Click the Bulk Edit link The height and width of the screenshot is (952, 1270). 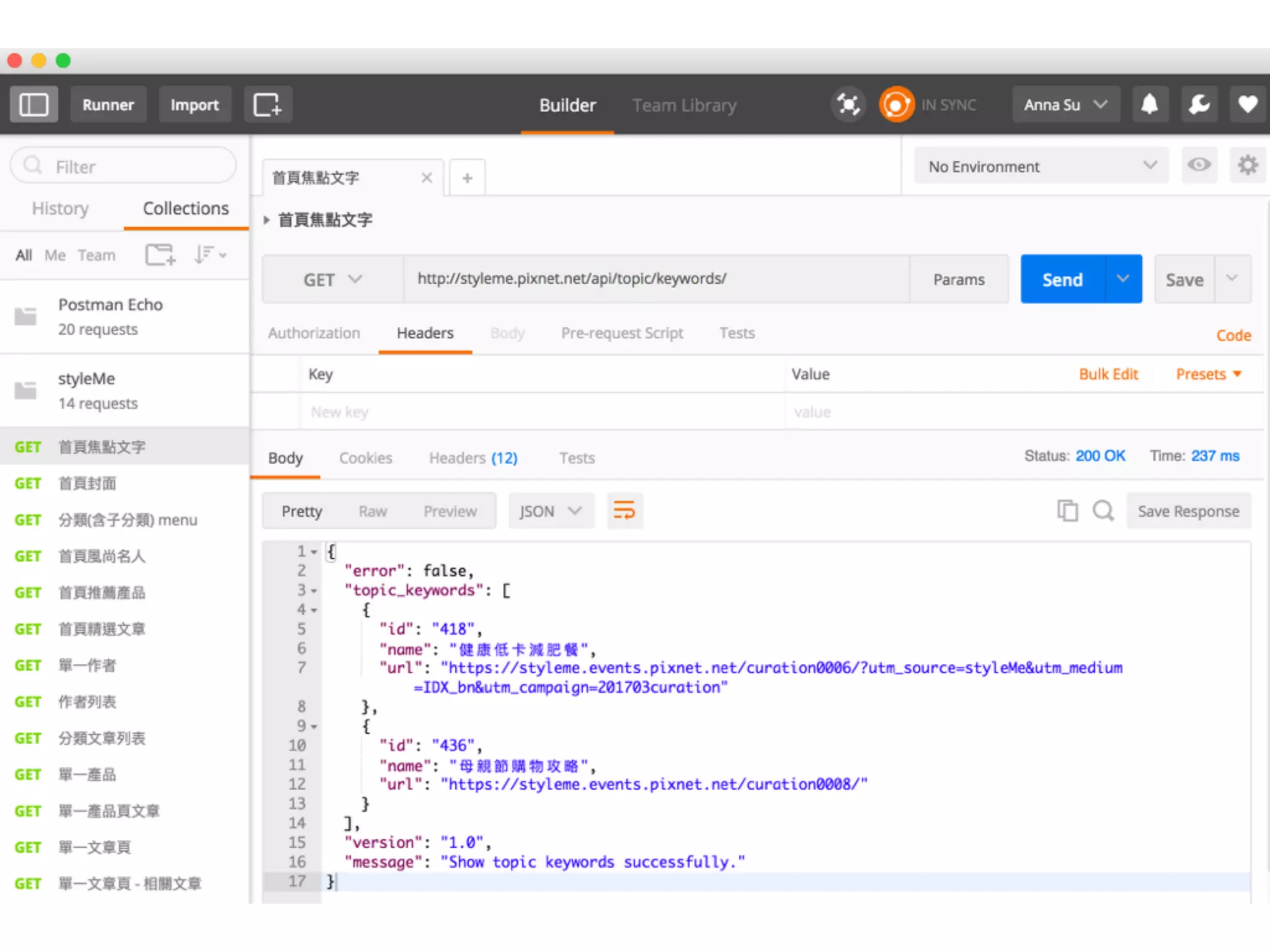point(1108,374)
